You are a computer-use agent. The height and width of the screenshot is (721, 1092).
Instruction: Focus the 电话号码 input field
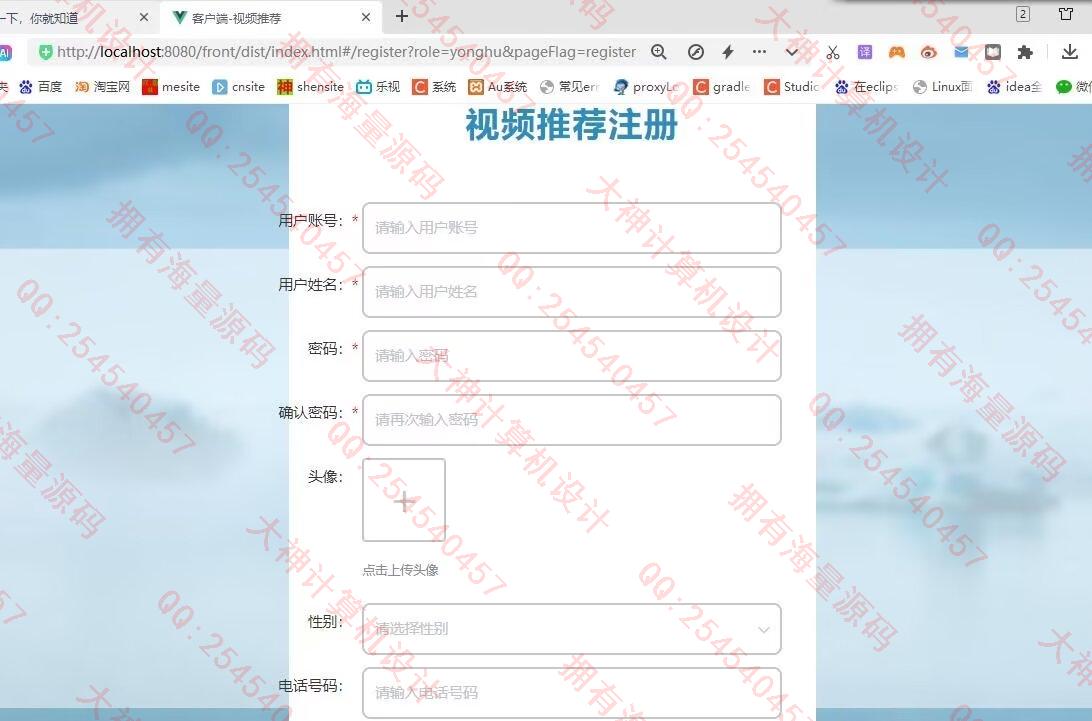(x=572, y=693)
